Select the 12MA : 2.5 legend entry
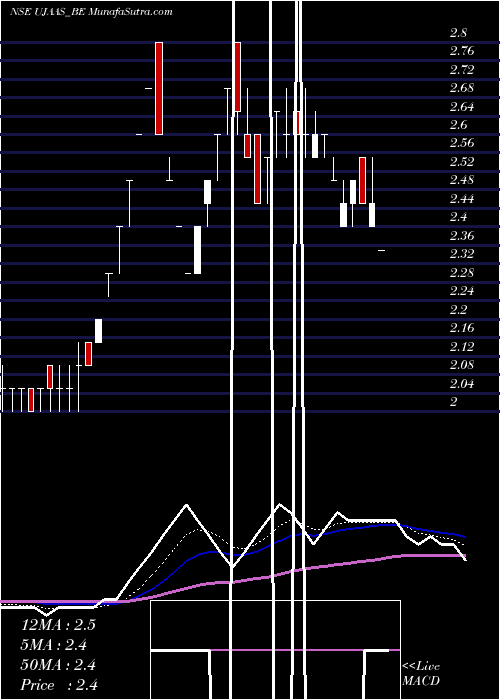 58,625
